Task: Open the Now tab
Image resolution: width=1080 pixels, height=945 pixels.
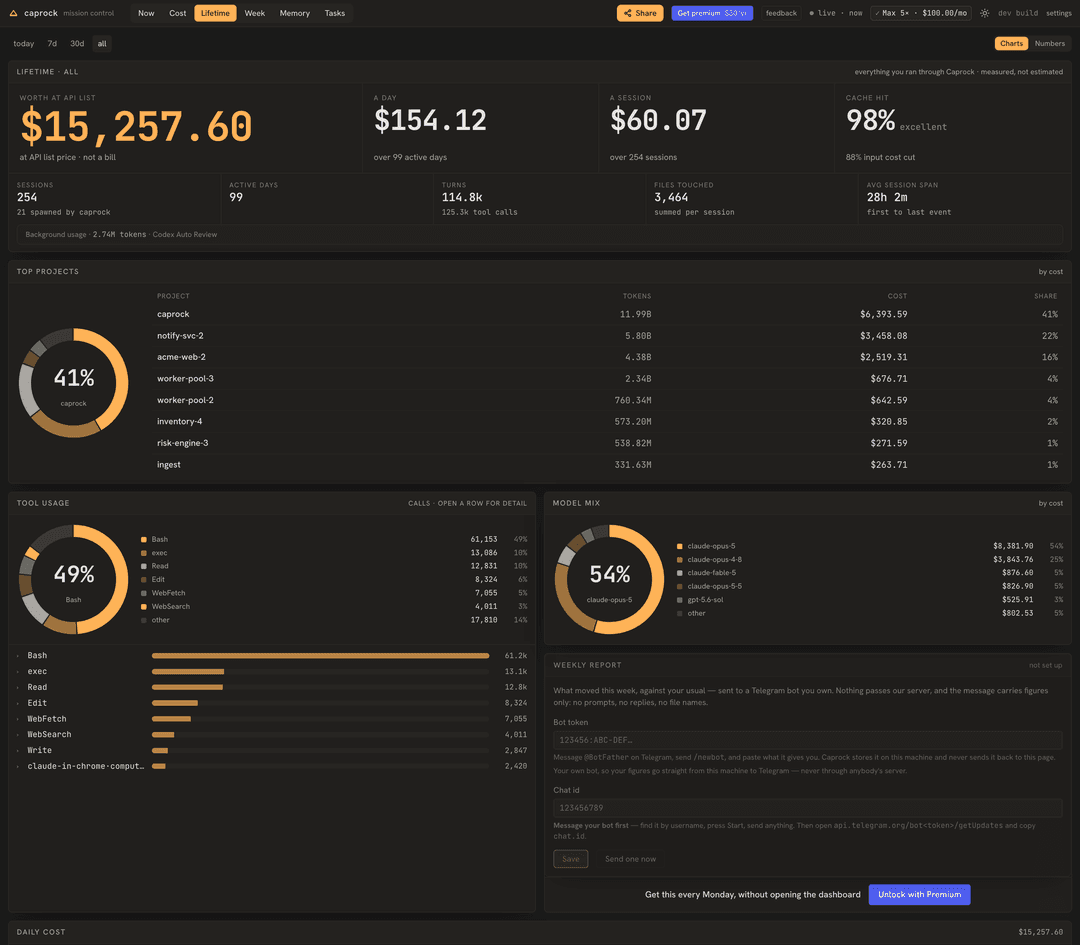Action: (x=146, y=13)
